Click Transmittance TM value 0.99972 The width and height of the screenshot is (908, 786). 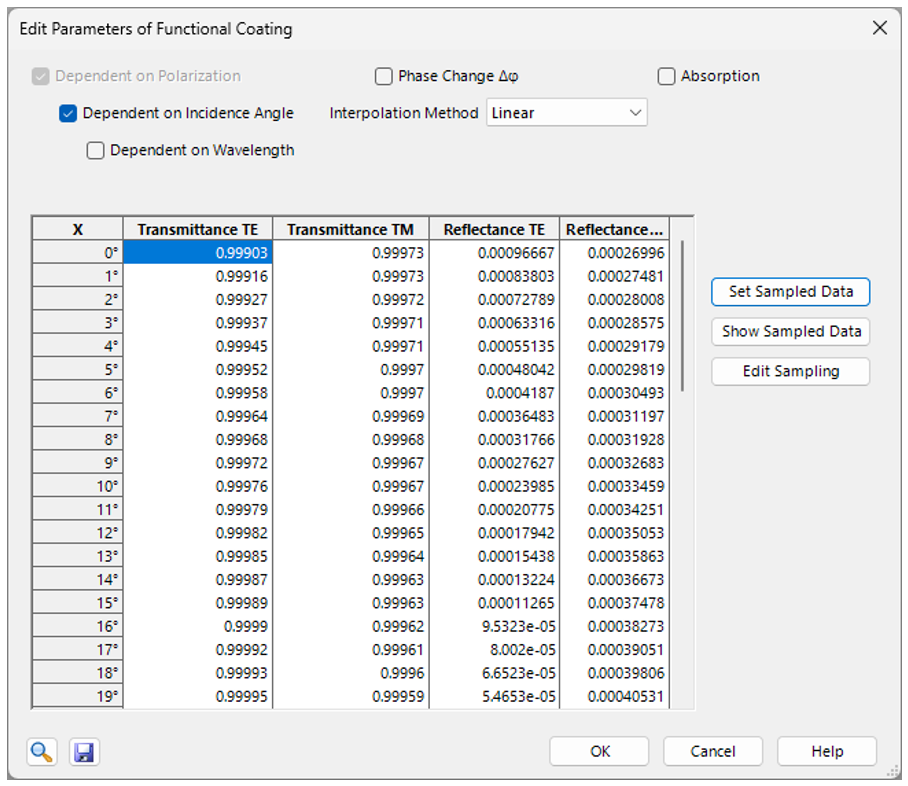pos(350,299)
